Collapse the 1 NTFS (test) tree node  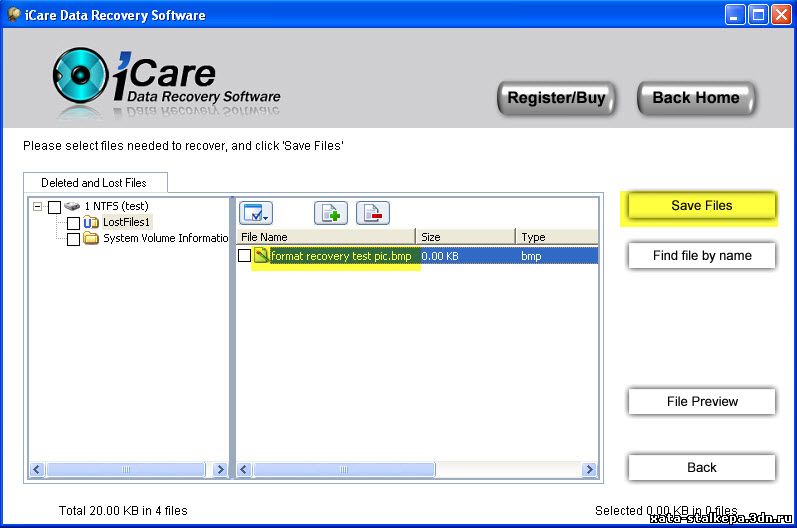pos(37,206)
